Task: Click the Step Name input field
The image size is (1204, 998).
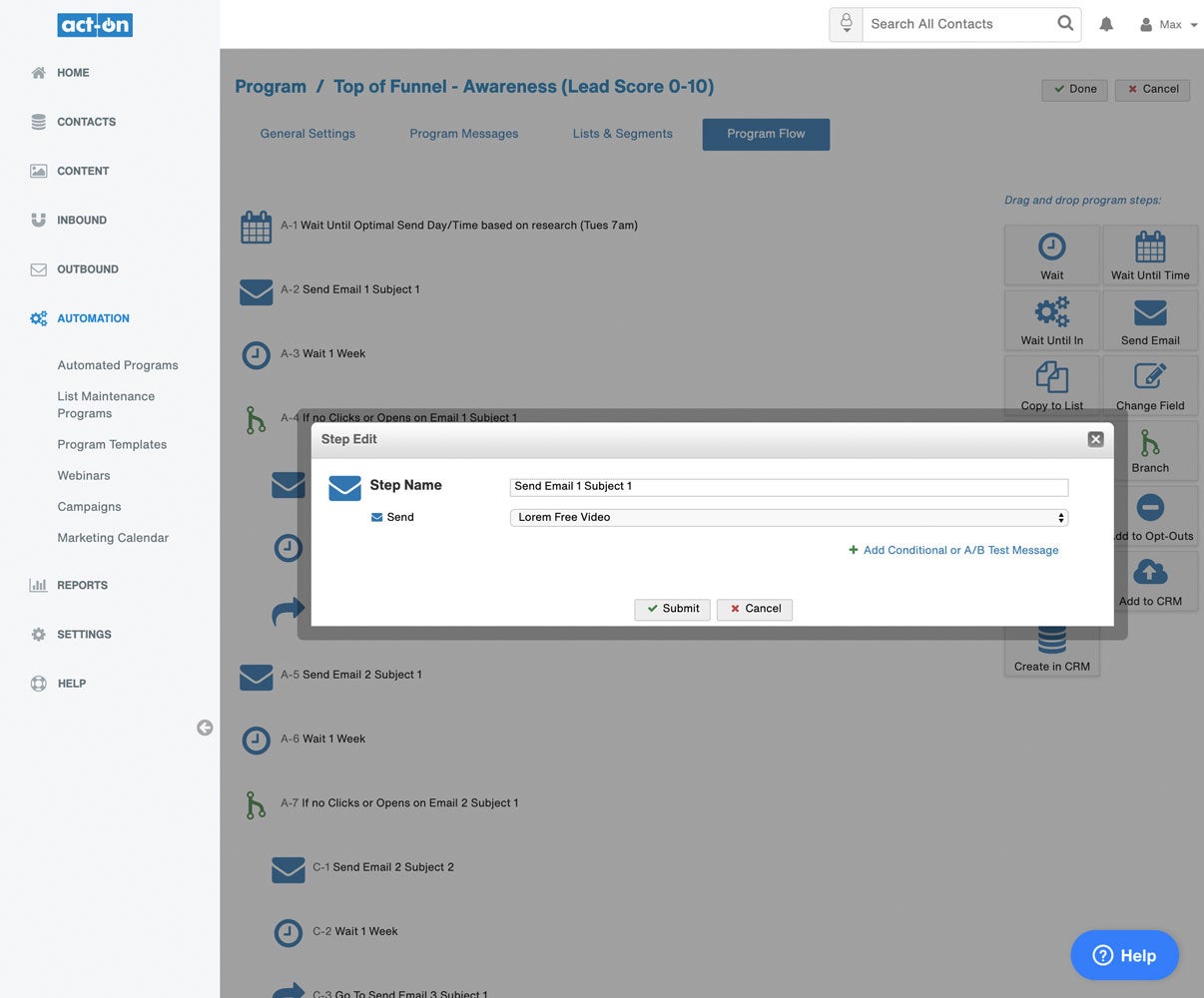Action: 789,486
